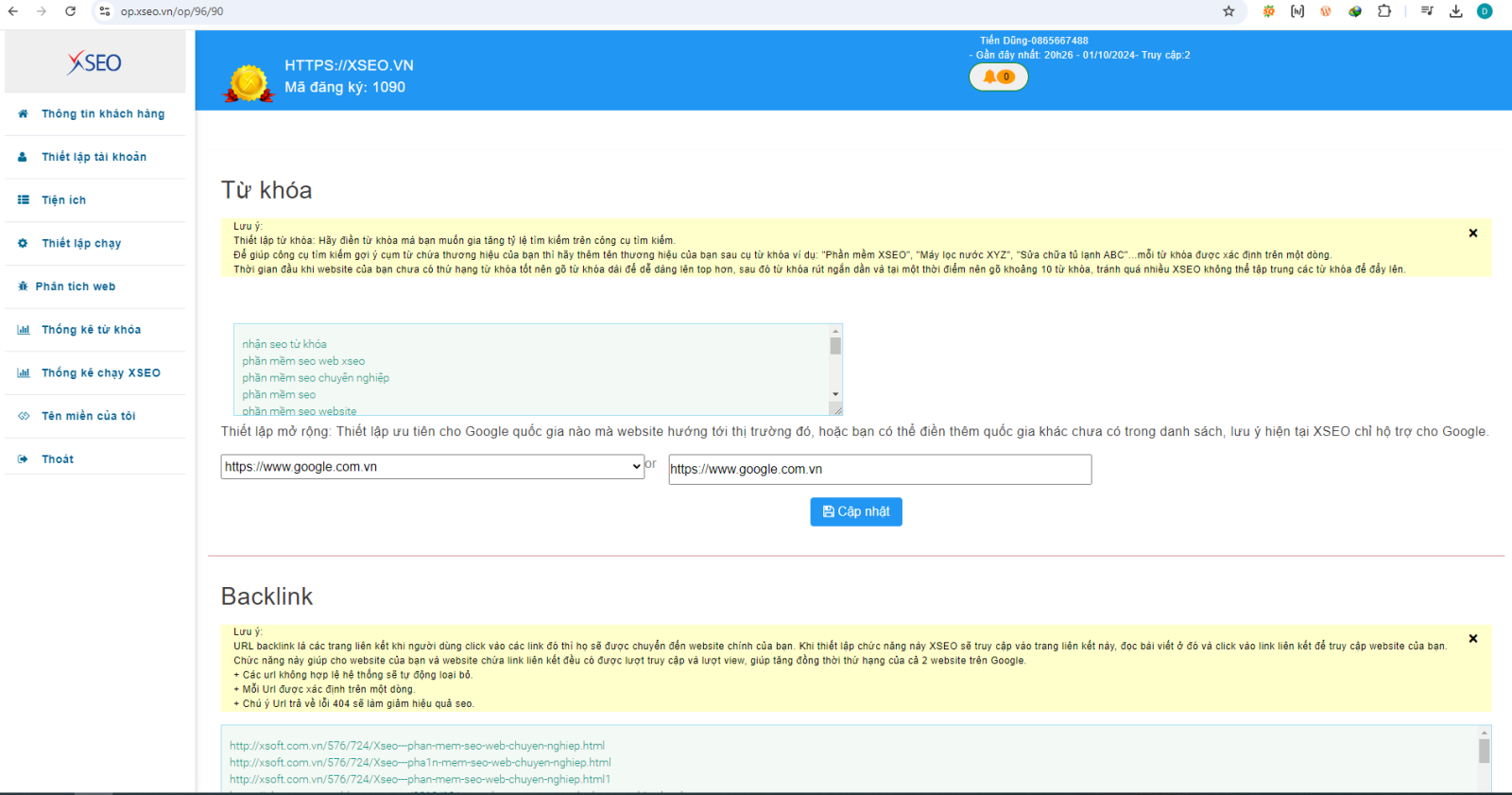Click sign-out icon beside Thoát
This screenshot has width=1512, height=795.
pyautogui.click(x=23, y=459)
